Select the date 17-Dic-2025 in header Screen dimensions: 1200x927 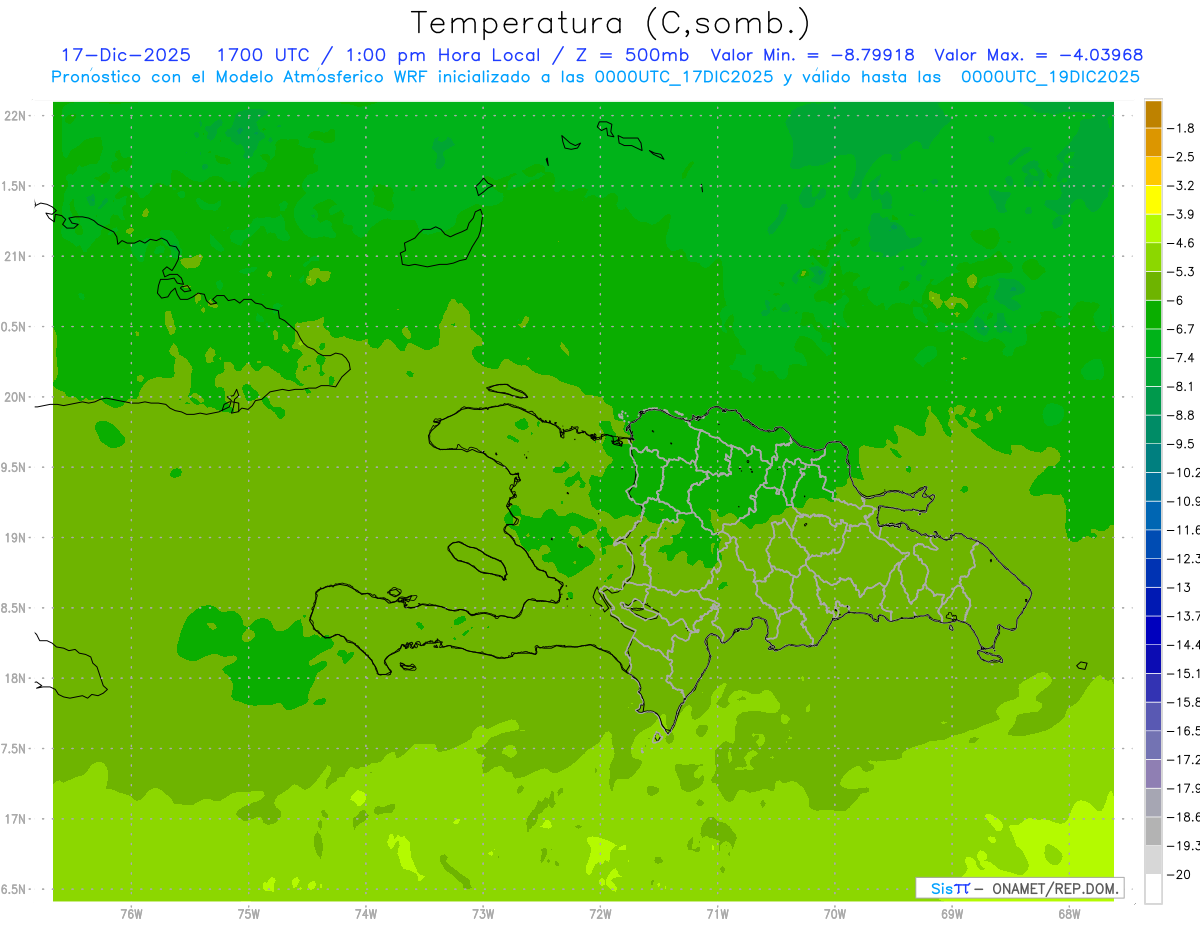click(x=126, y=56)
